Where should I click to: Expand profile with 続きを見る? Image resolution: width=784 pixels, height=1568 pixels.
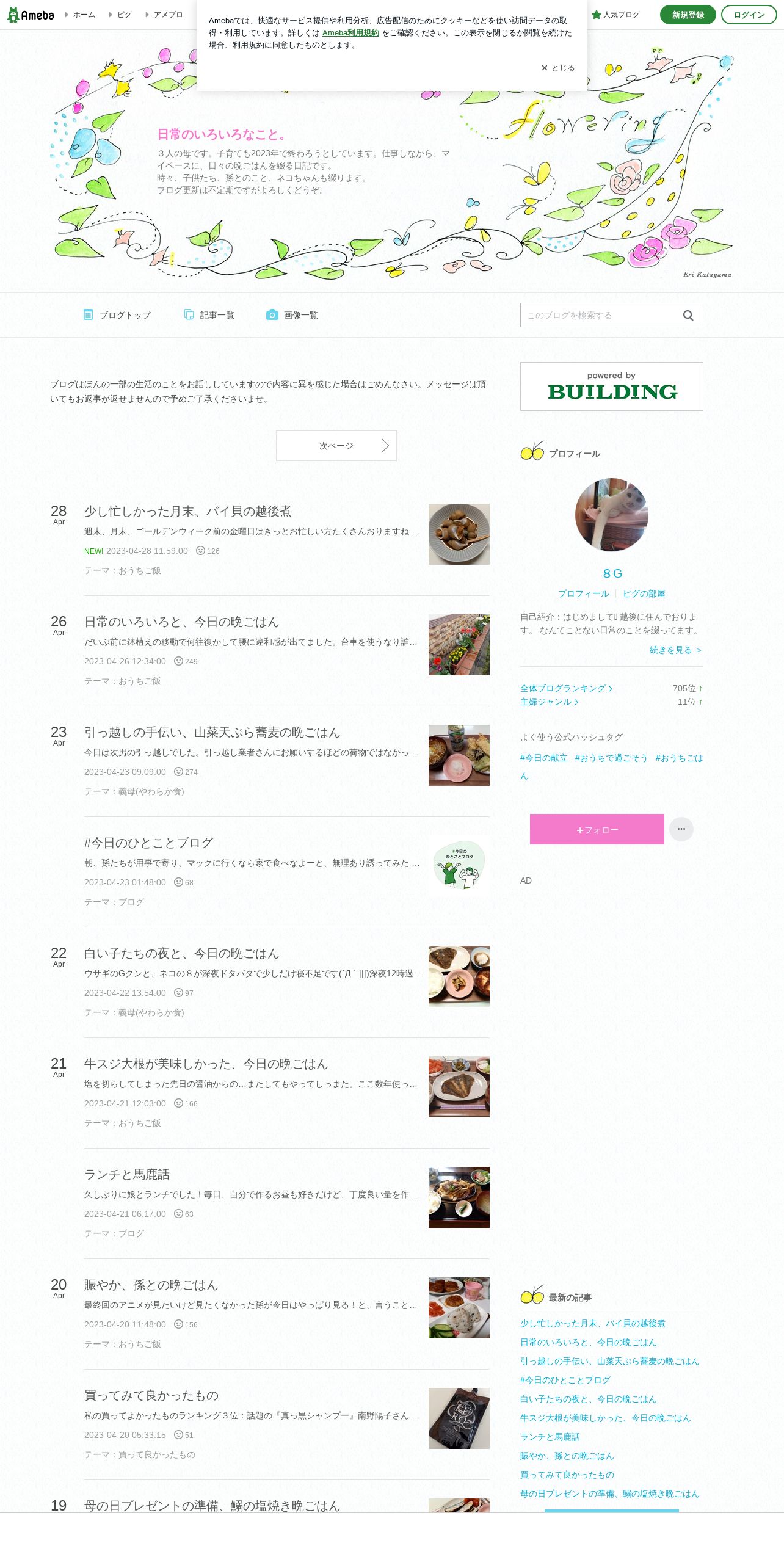[x=675, y=650]
